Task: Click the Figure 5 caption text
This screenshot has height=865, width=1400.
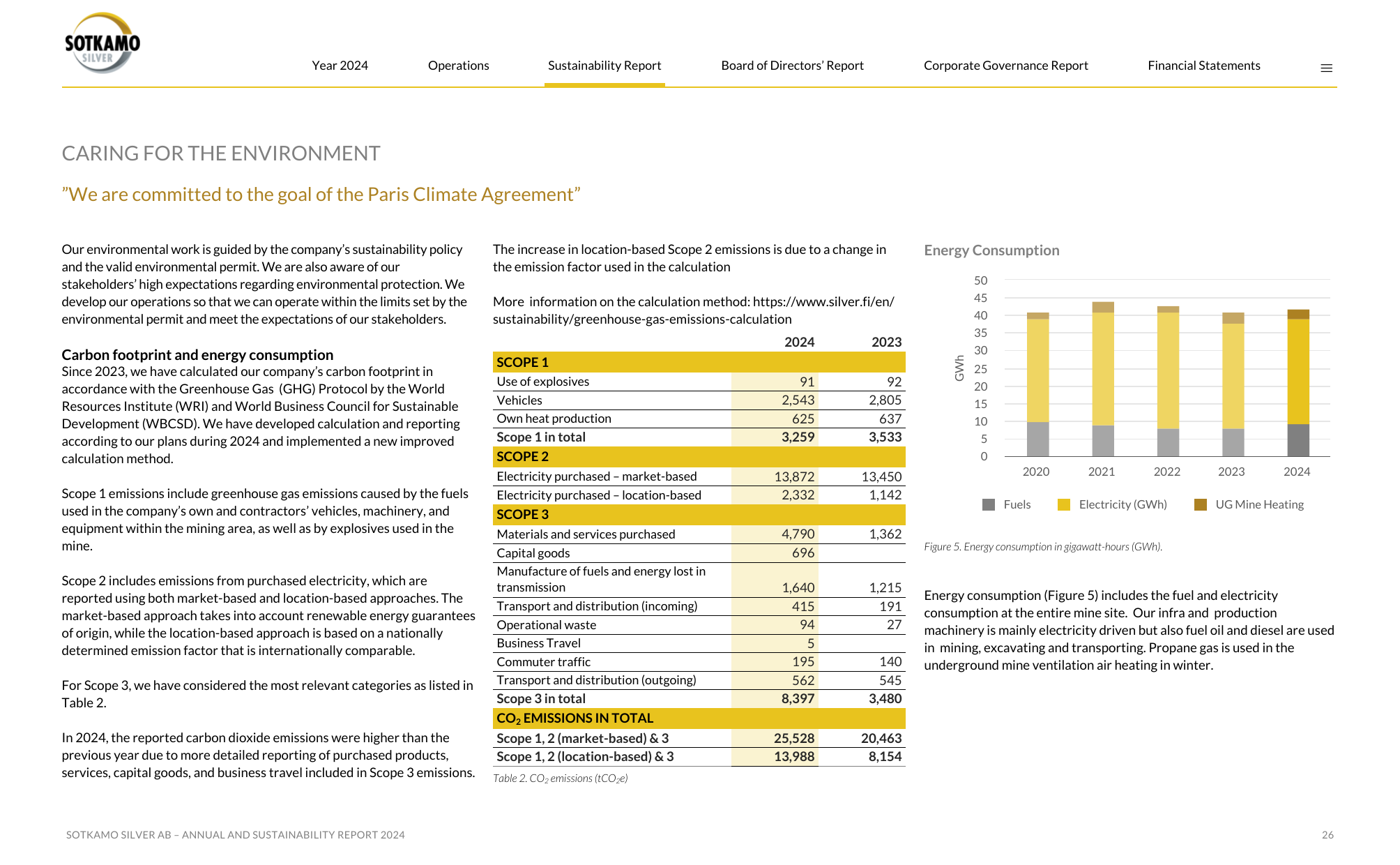Action: click(1043, 547)
